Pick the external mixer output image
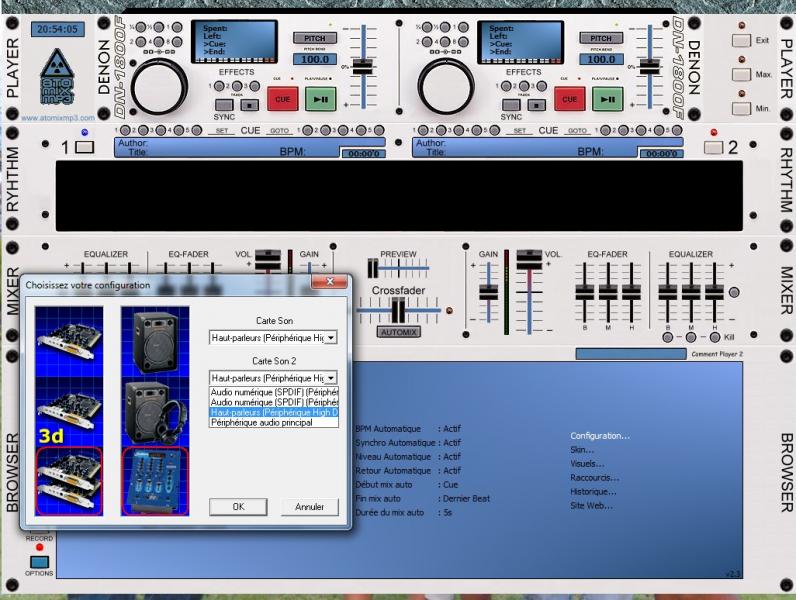 [156, 481]
